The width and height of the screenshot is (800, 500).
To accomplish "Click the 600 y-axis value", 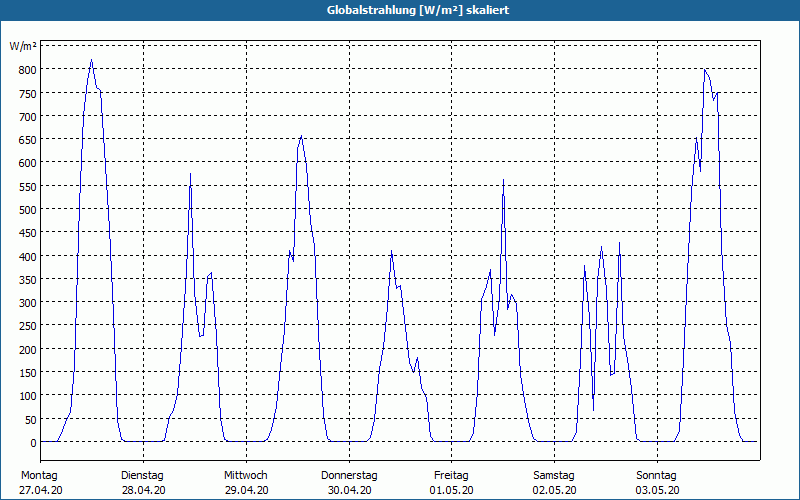I will click(x=28, y=163).
